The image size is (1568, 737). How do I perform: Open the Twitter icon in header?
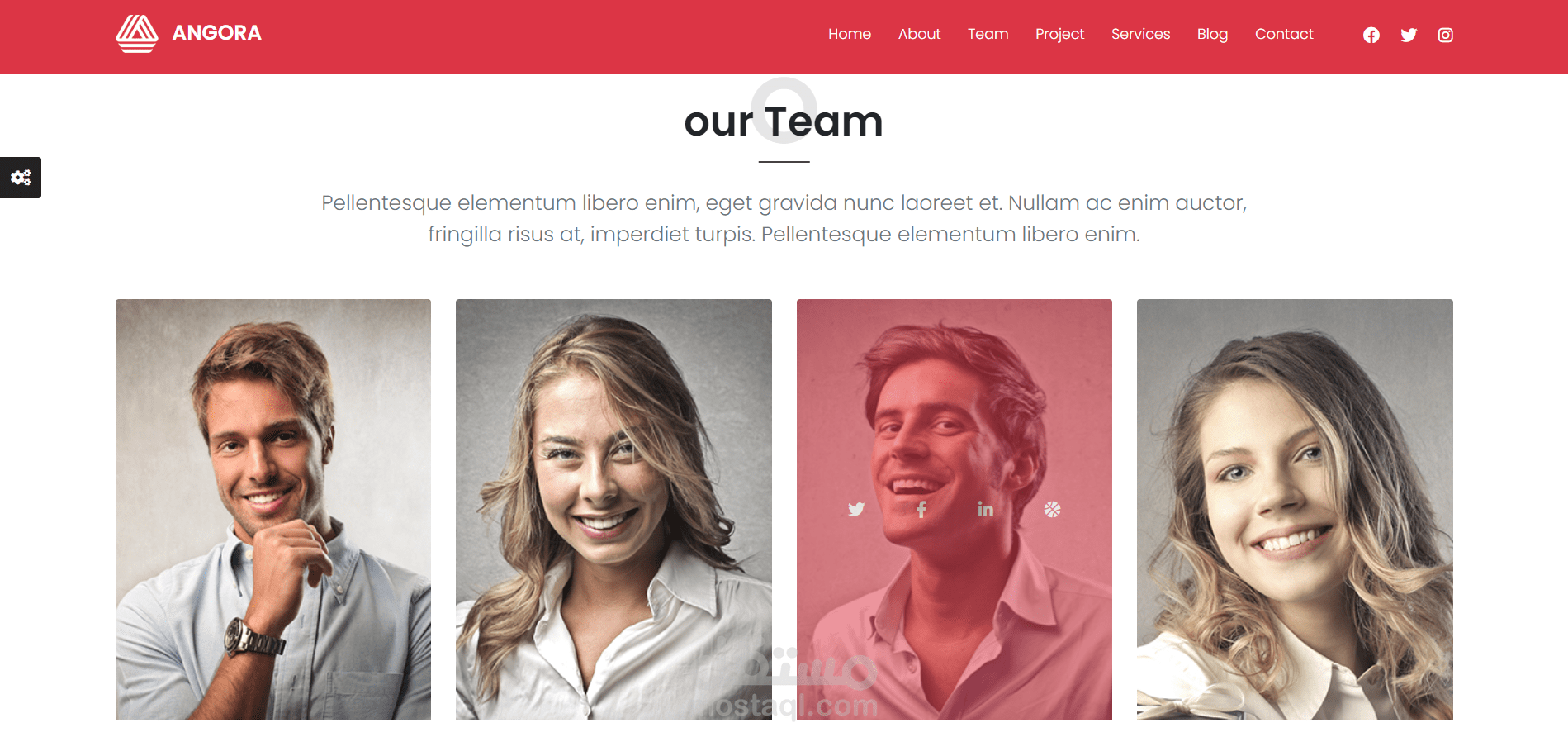[x=1409, y=35]
